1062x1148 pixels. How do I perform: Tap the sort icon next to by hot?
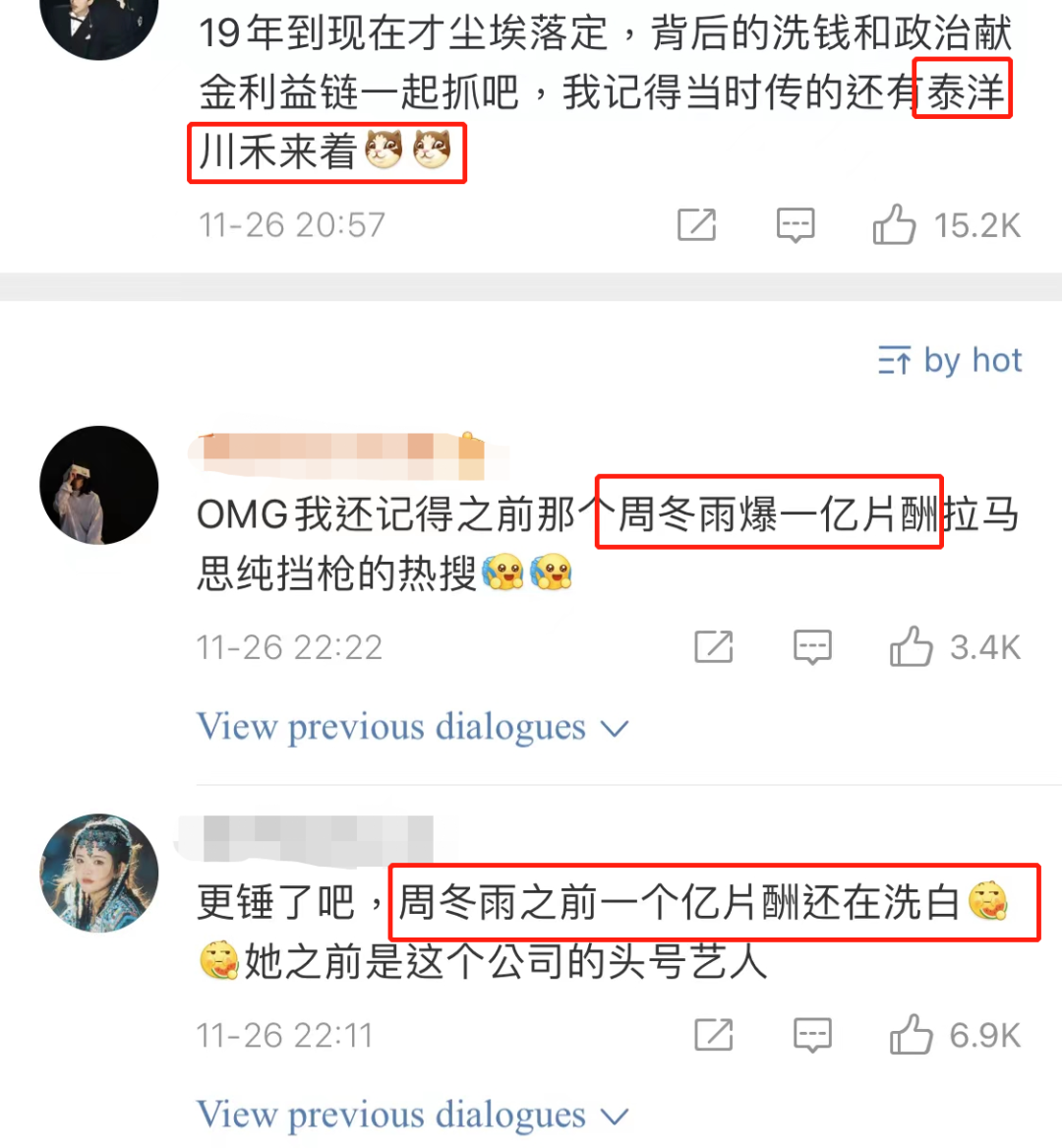tap(895, 360)
